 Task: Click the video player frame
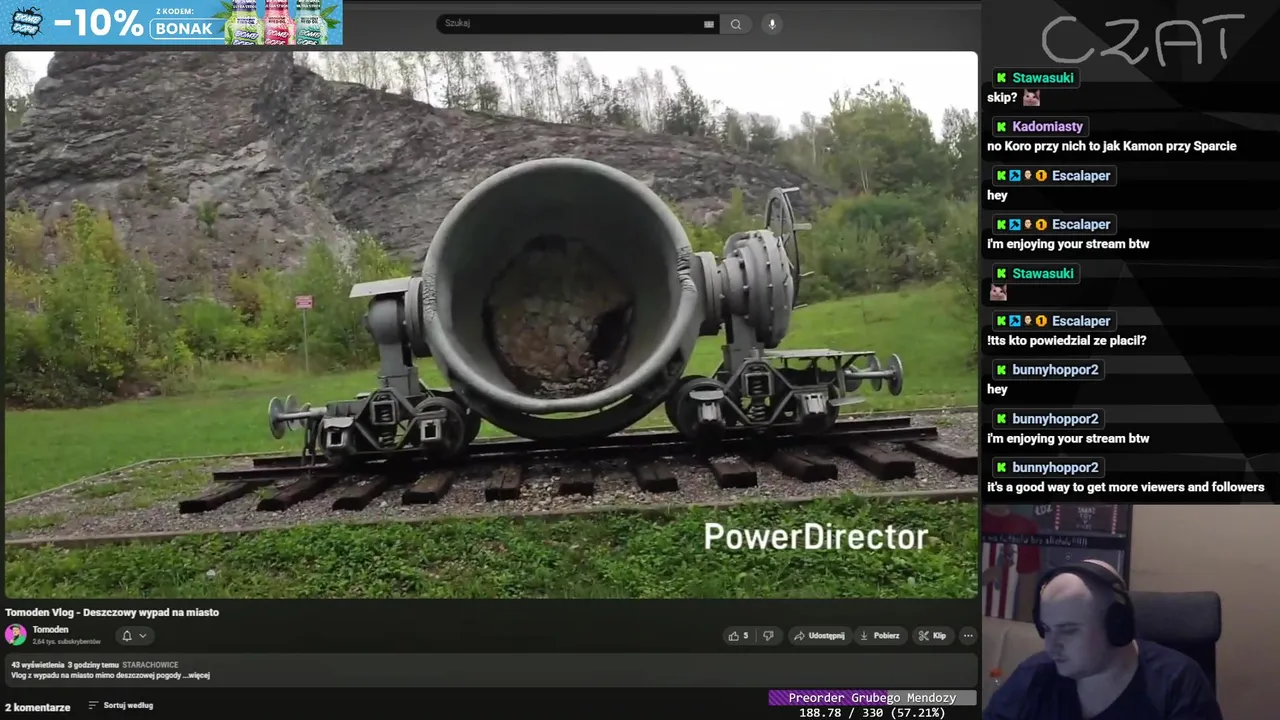491,325
